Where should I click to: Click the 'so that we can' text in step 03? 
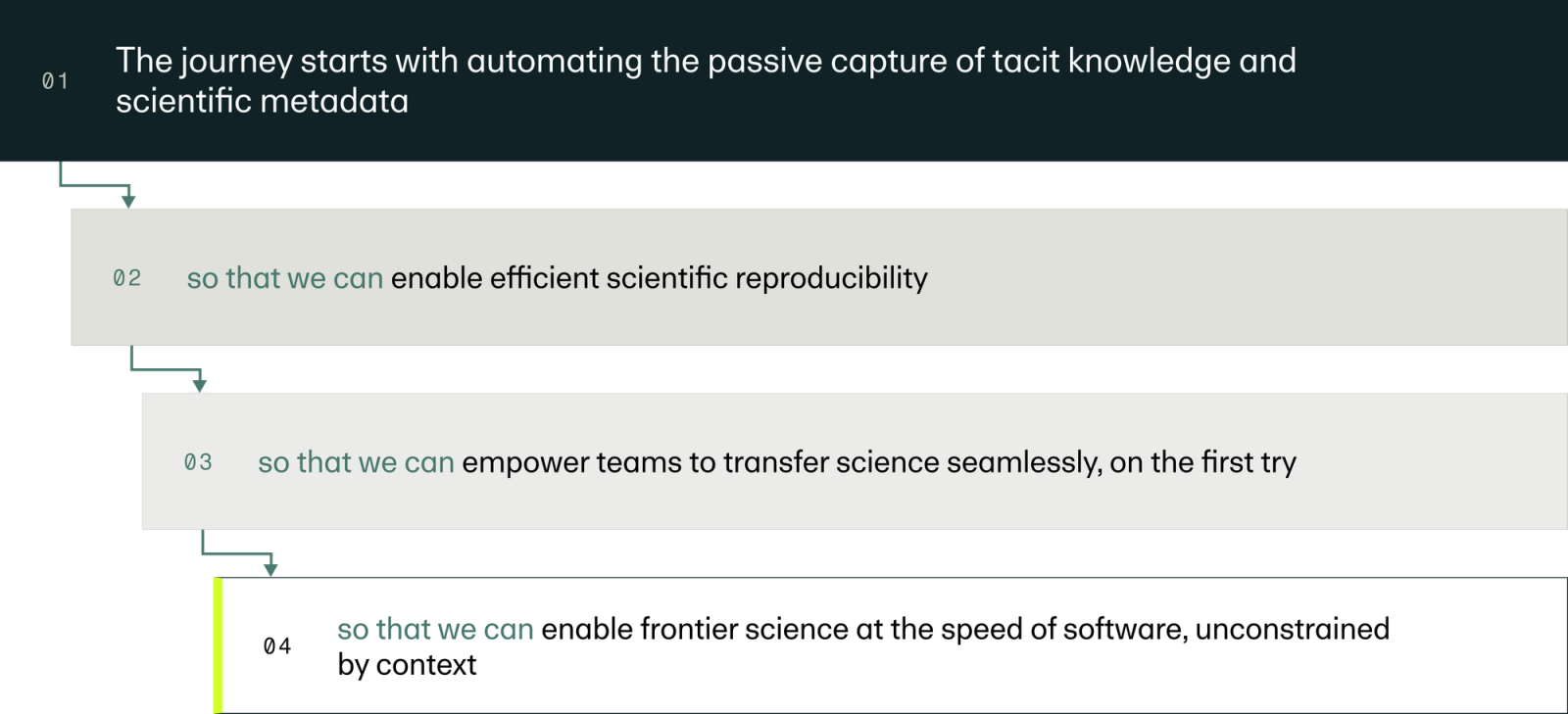coord(356,462)
